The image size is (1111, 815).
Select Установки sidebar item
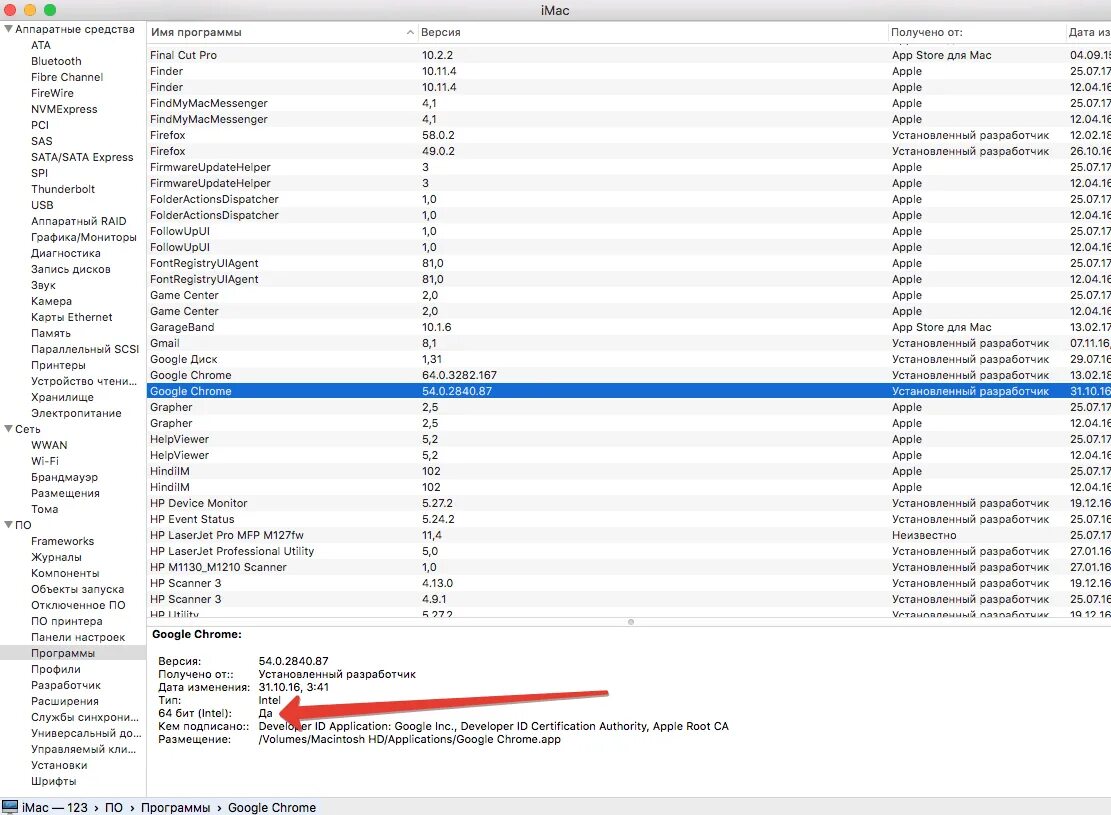click(59, 765)
